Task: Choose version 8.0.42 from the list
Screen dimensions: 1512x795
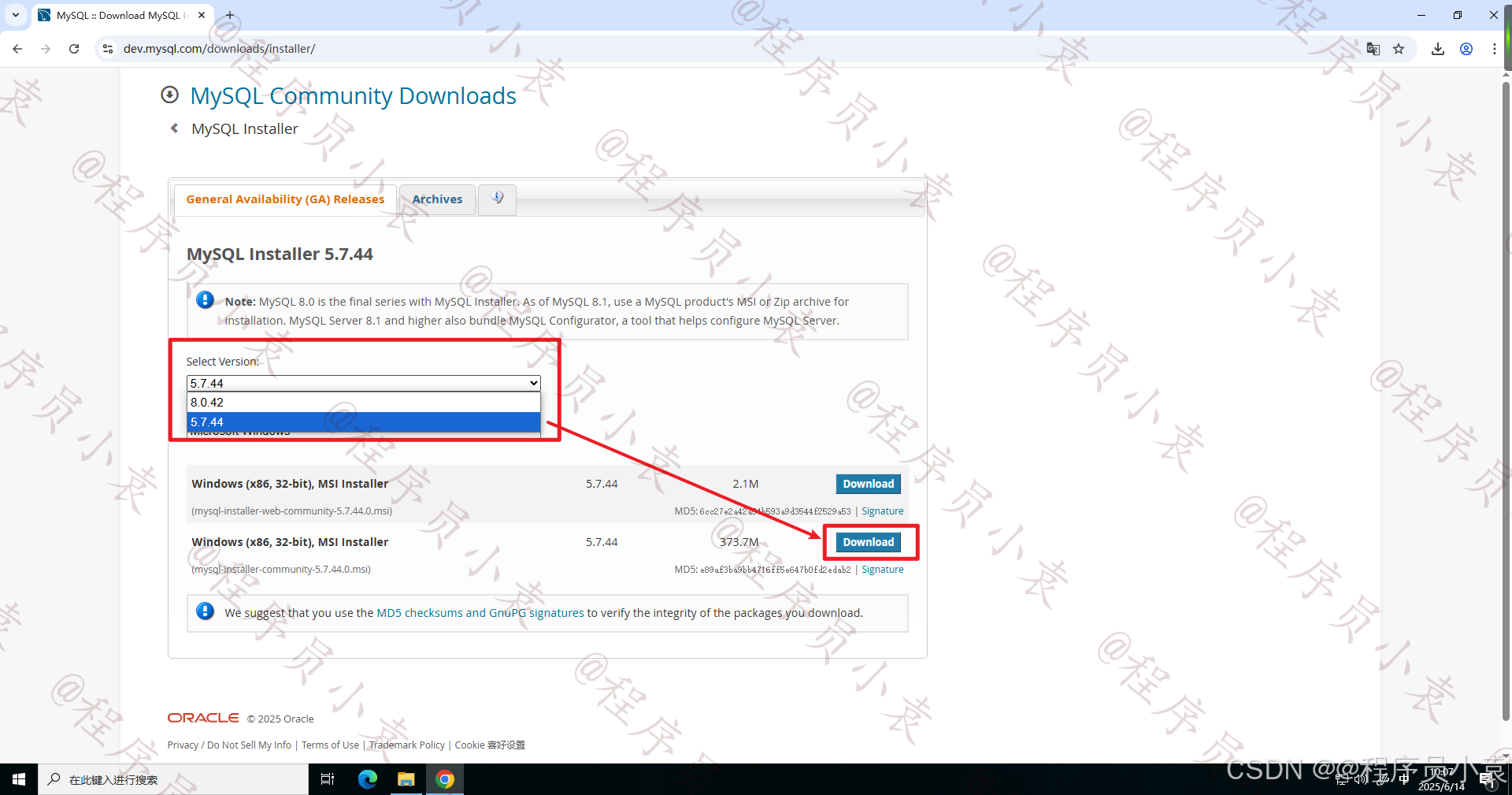Action: (x=363, y=403)
